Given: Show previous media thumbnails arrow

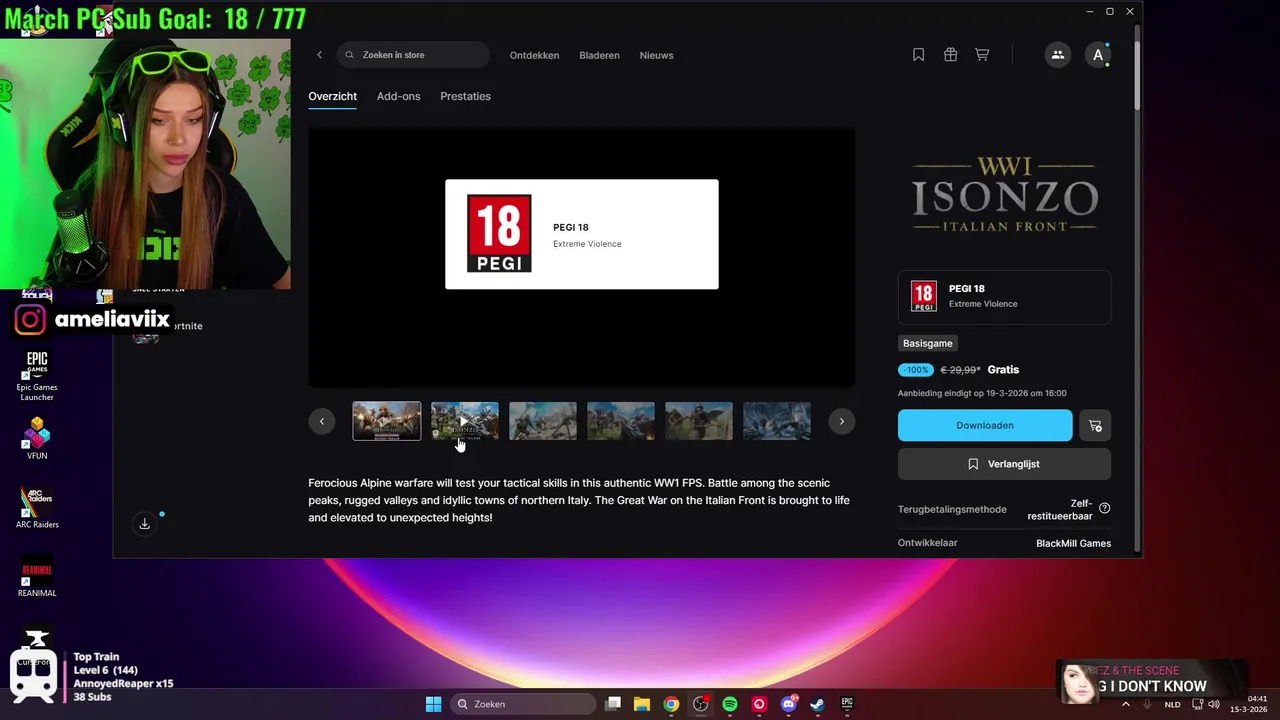Looking at the screenshot, I should 322,421.
